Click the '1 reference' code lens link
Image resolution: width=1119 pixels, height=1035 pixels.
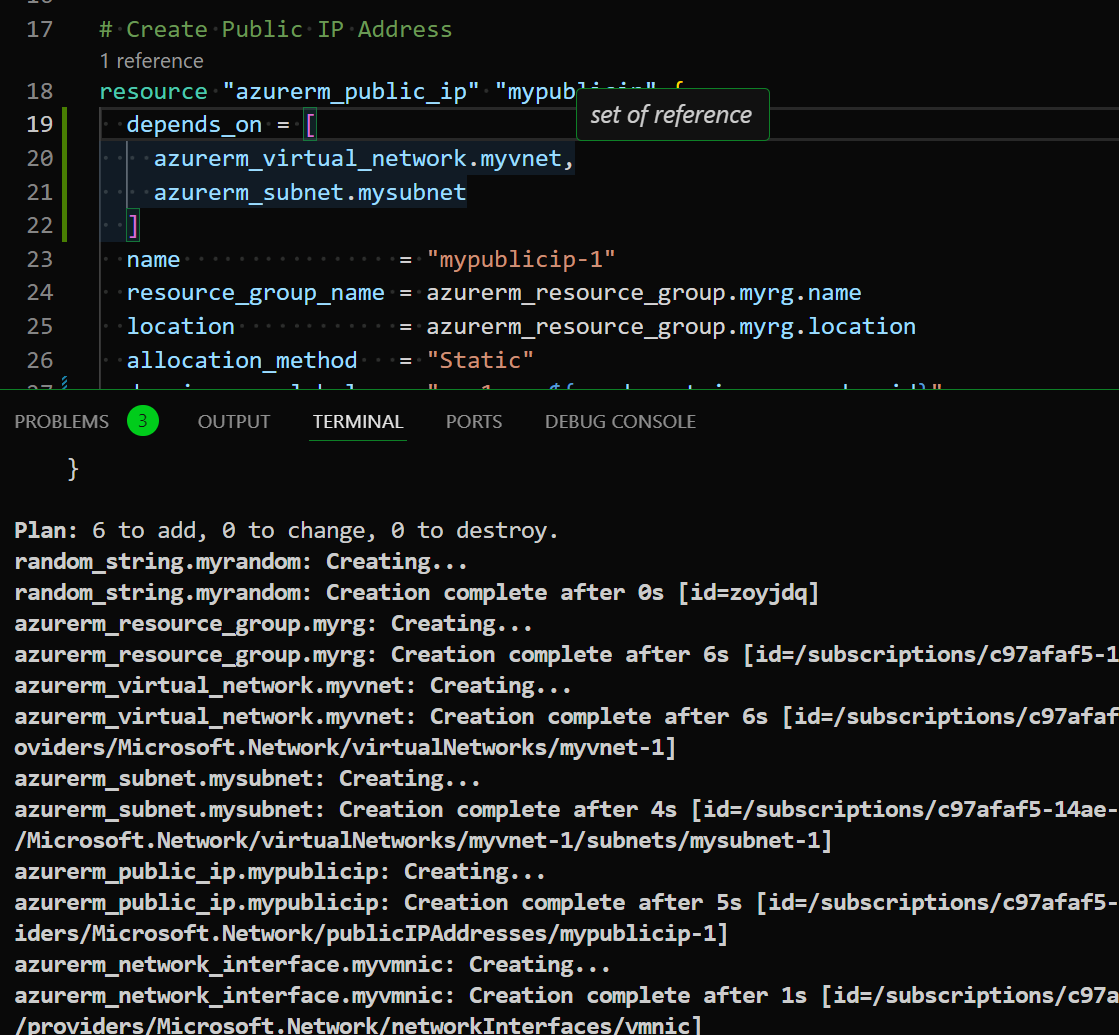[x=152, y=61]
